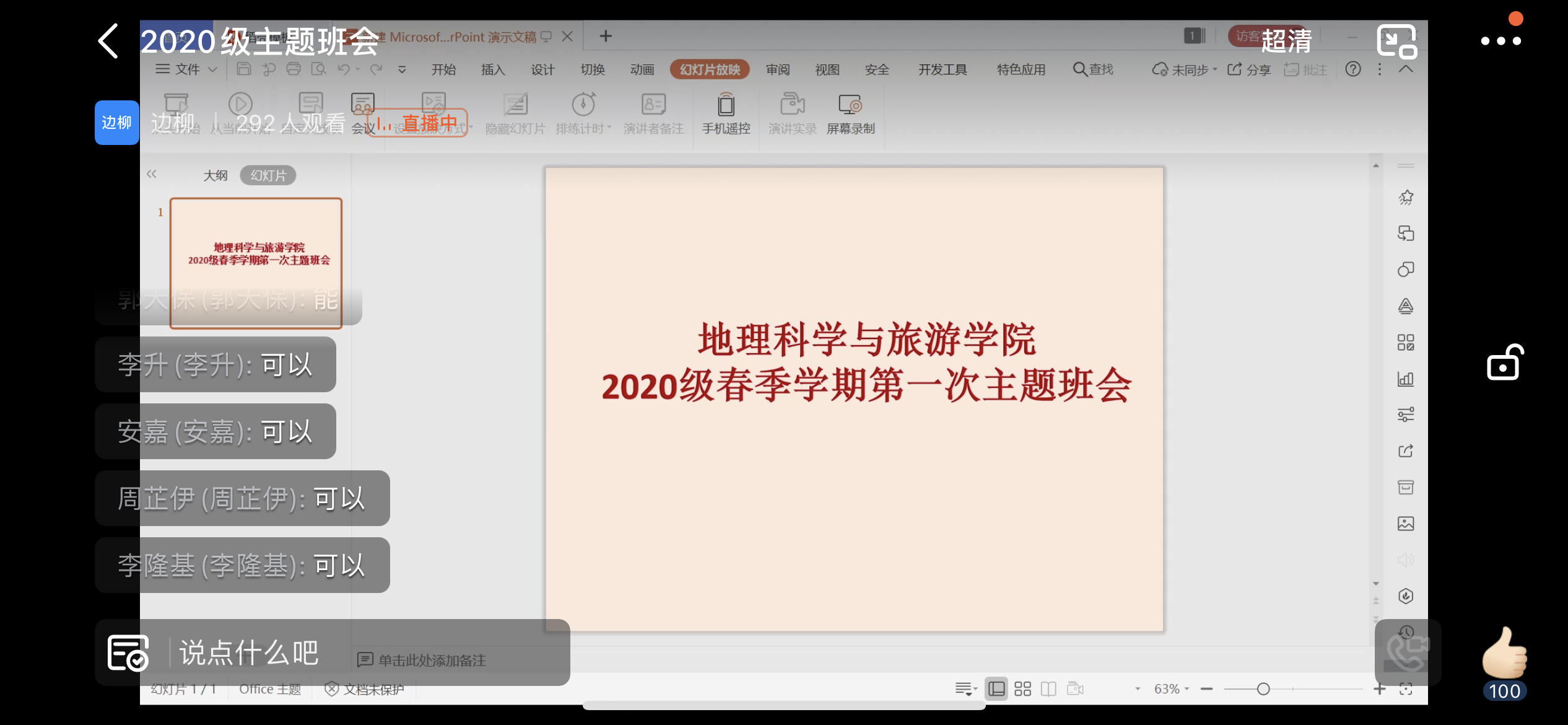Click the fit-to-window icon in status bar
The height and width of the screenshot is (725, 1568).
(x=1406, y=689)
